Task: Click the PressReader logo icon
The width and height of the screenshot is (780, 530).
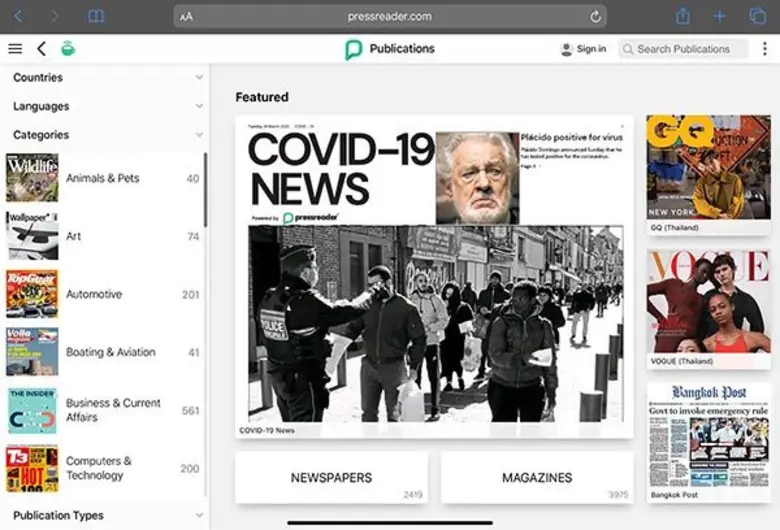Action: click(353, 49)
